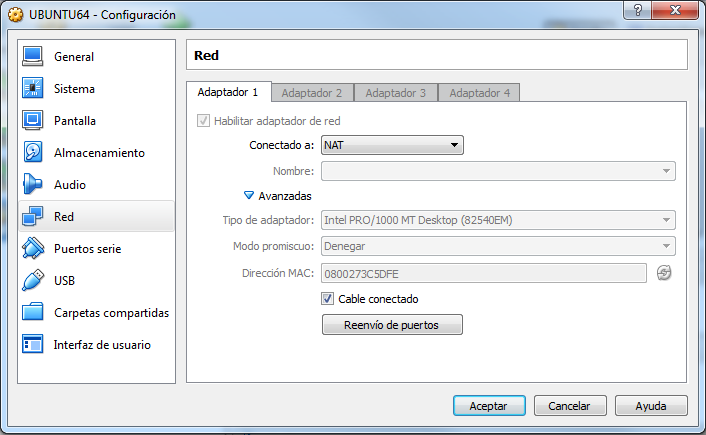Viewport: 706px width, 435px height.
Task: Open the Conectado a NAT dropdown
Action: coord(392,145)
